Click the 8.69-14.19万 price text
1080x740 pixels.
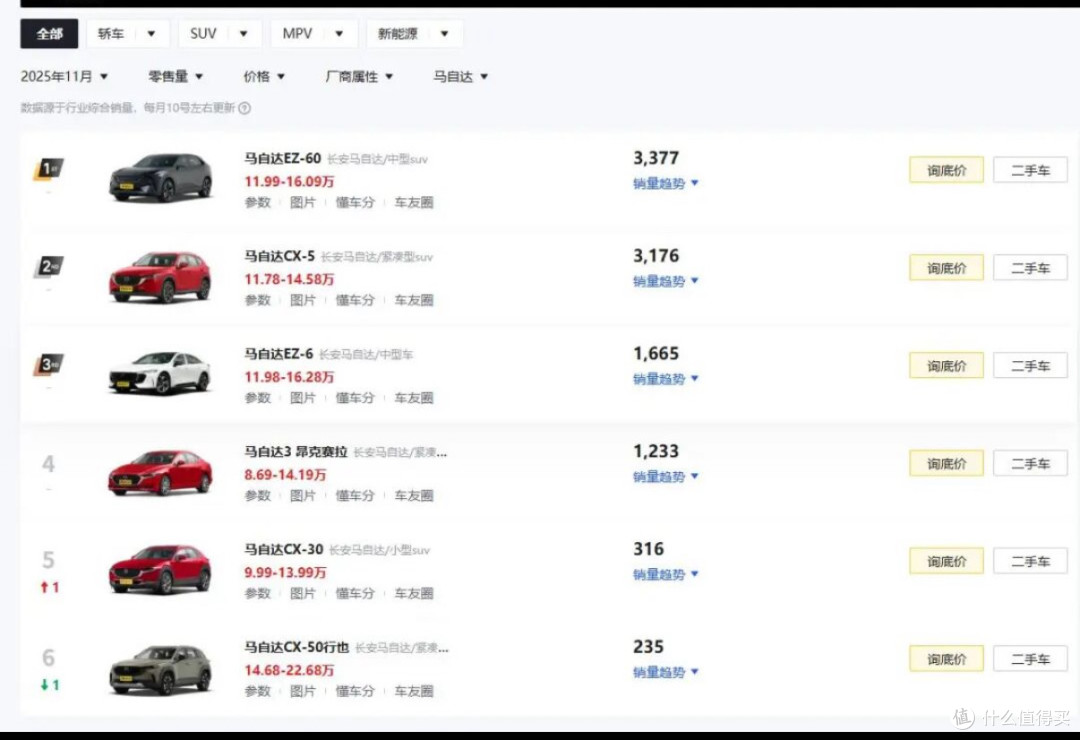pos(285,475)
